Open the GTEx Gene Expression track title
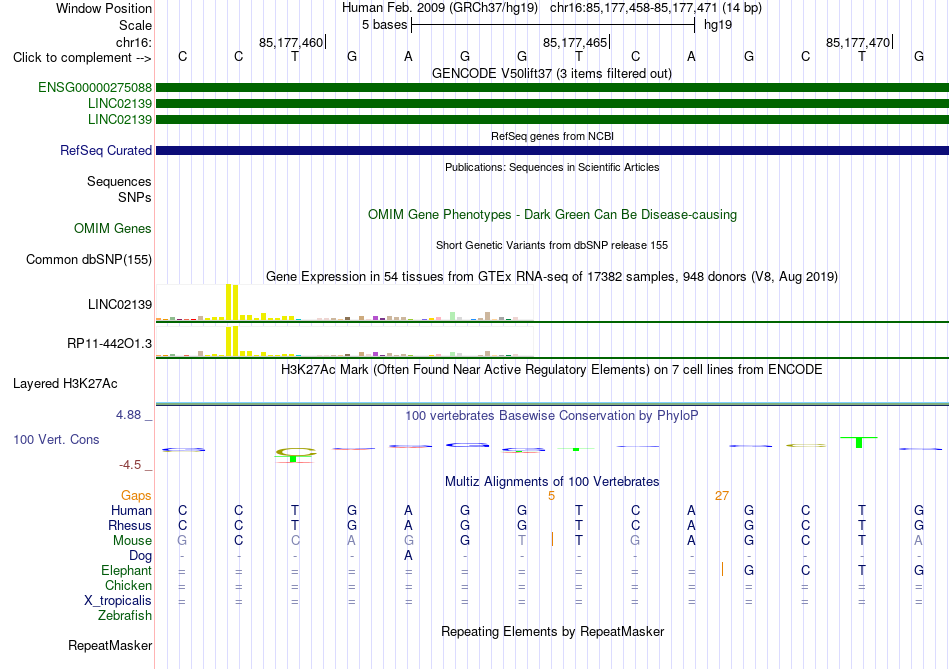This screenshot has width=950, height=669. [x=552, y=276]
